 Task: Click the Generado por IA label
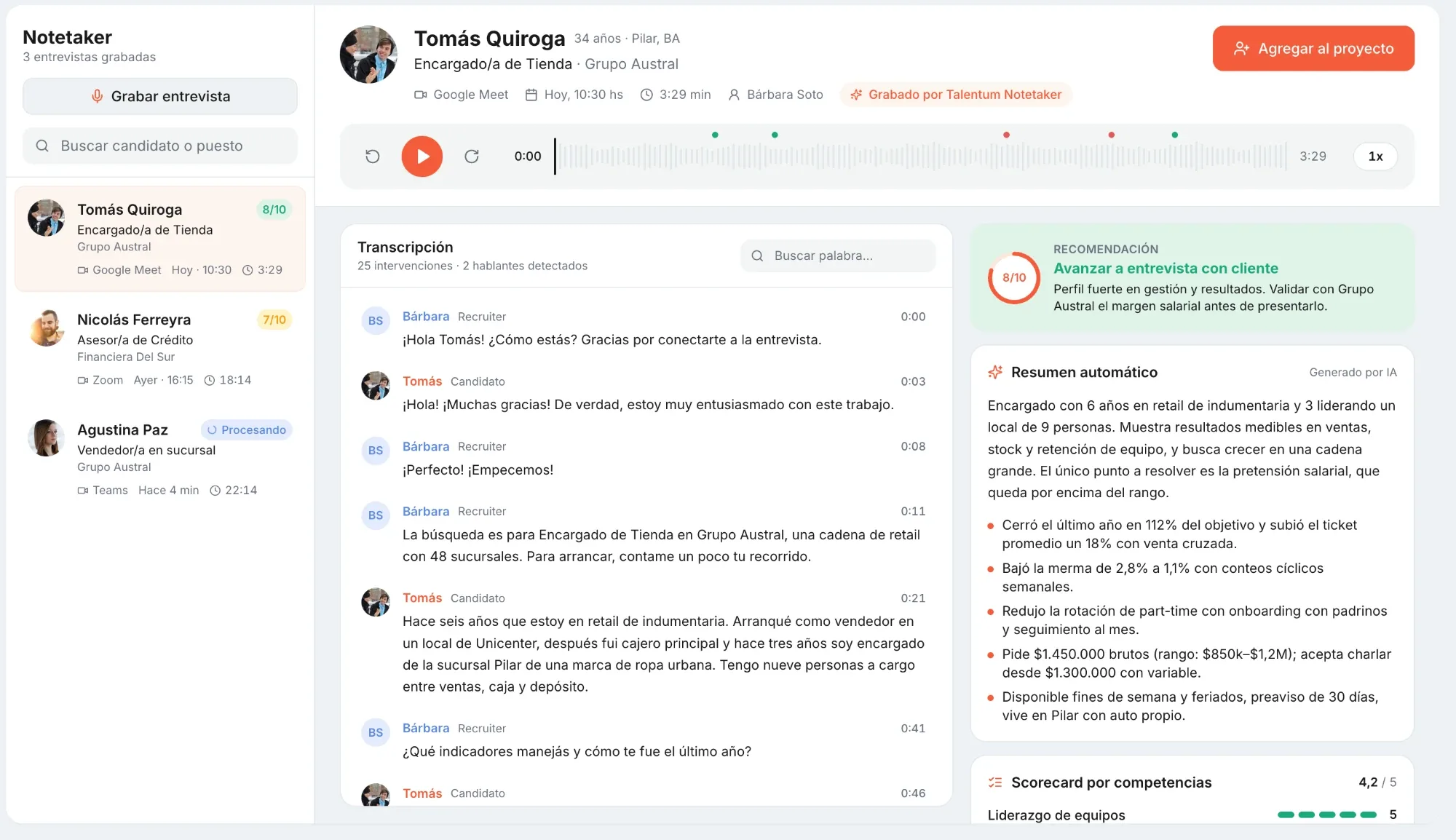(x=1353, y=373)
